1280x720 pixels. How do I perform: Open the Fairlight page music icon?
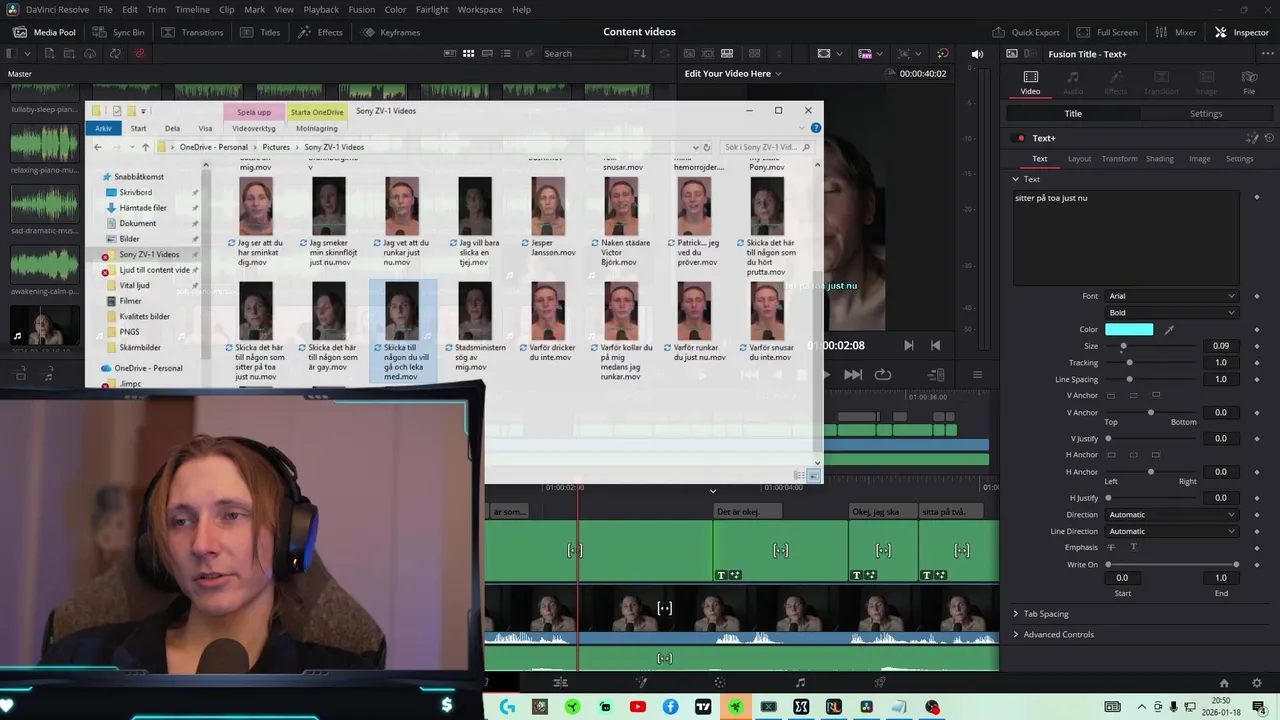pyautogui.click(x=800, y=683)
